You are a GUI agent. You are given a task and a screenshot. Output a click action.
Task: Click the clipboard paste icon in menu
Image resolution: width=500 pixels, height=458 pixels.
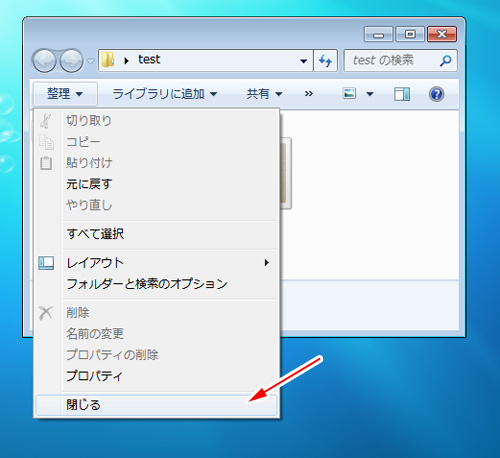(x=46, y=163)
